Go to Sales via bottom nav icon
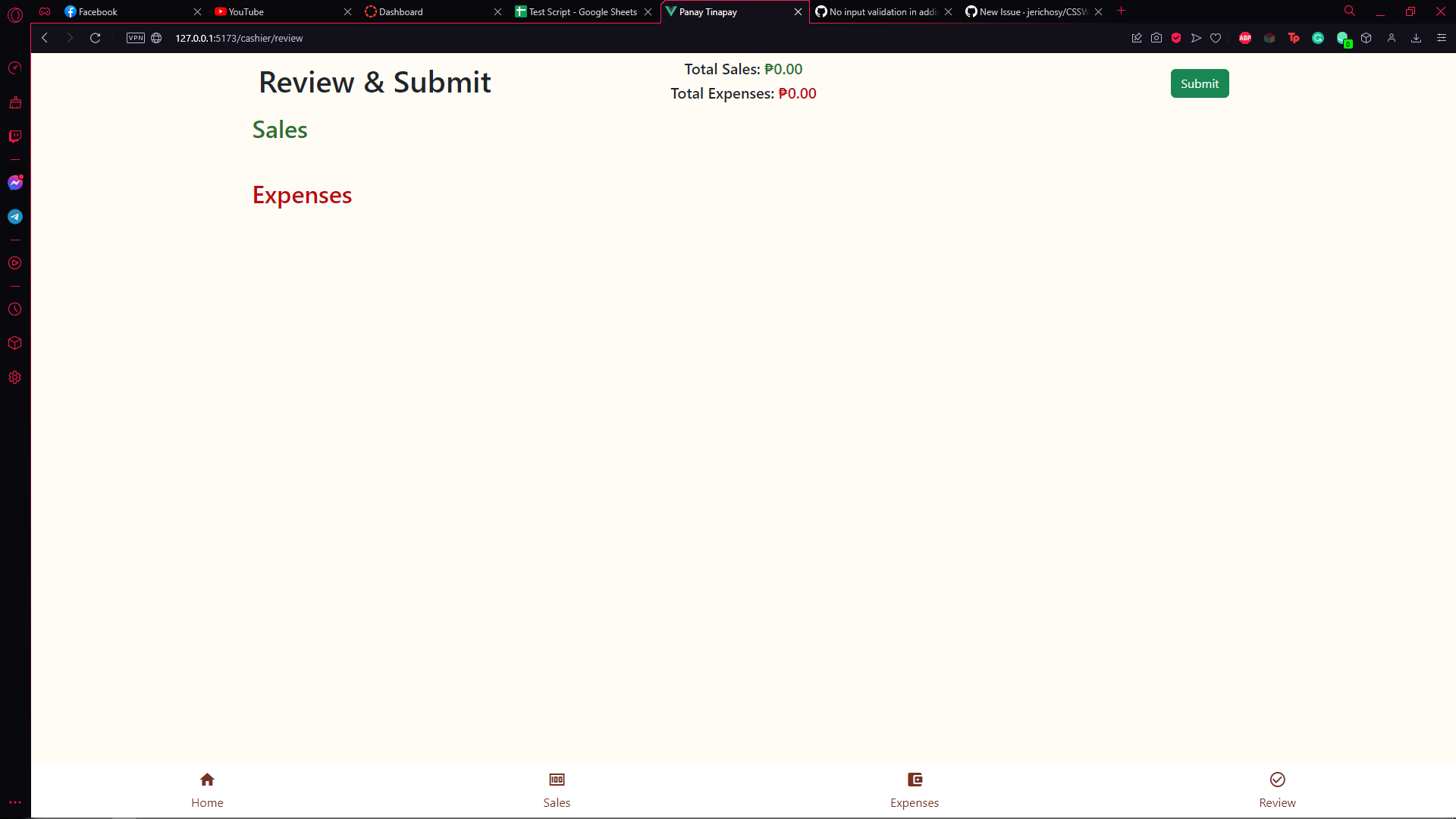 [557, 780]
